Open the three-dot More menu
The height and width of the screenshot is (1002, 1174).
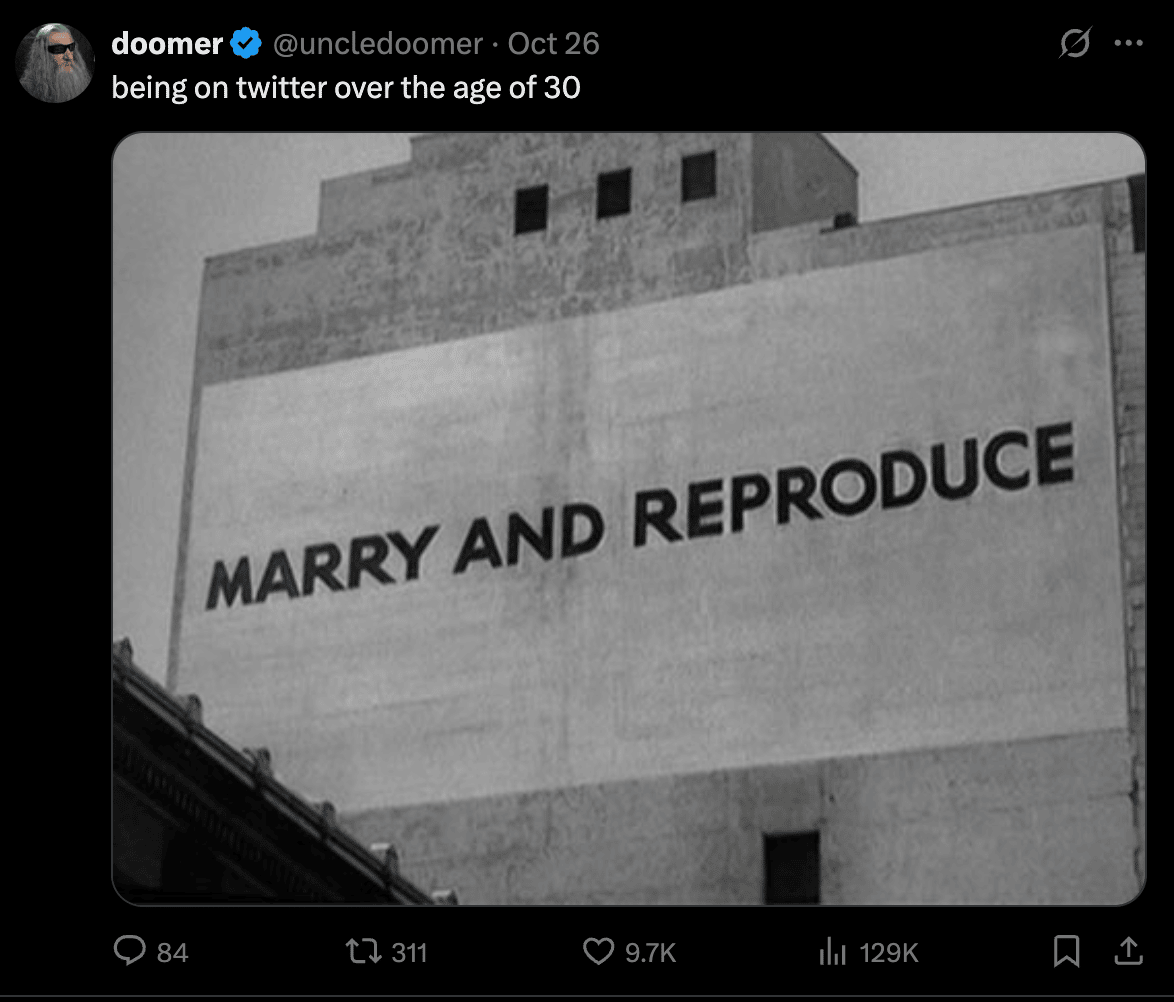click(x=1127, y=44)
